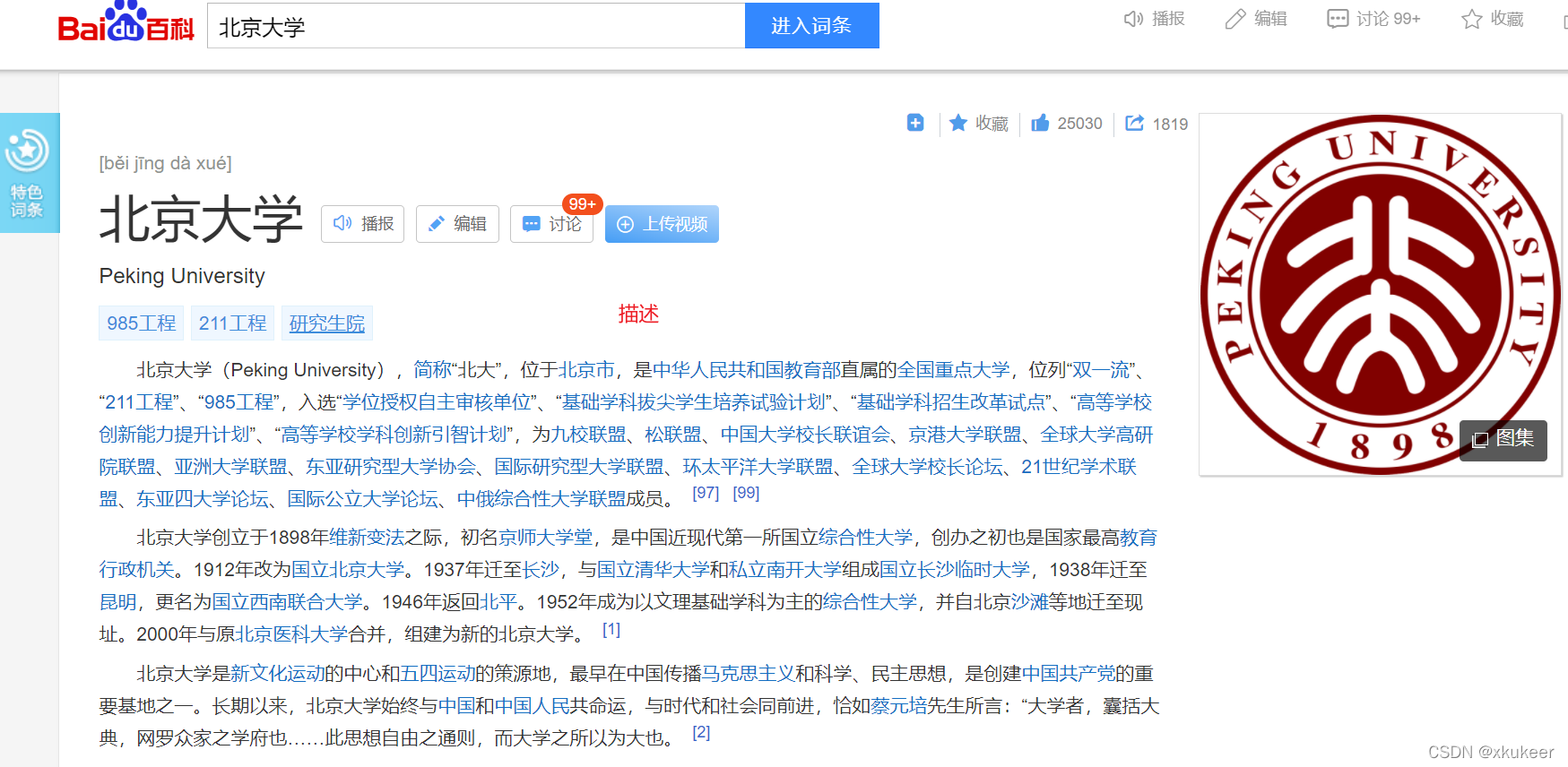
Task: Open the 985工程 tag
Action: tap(142, 323)
